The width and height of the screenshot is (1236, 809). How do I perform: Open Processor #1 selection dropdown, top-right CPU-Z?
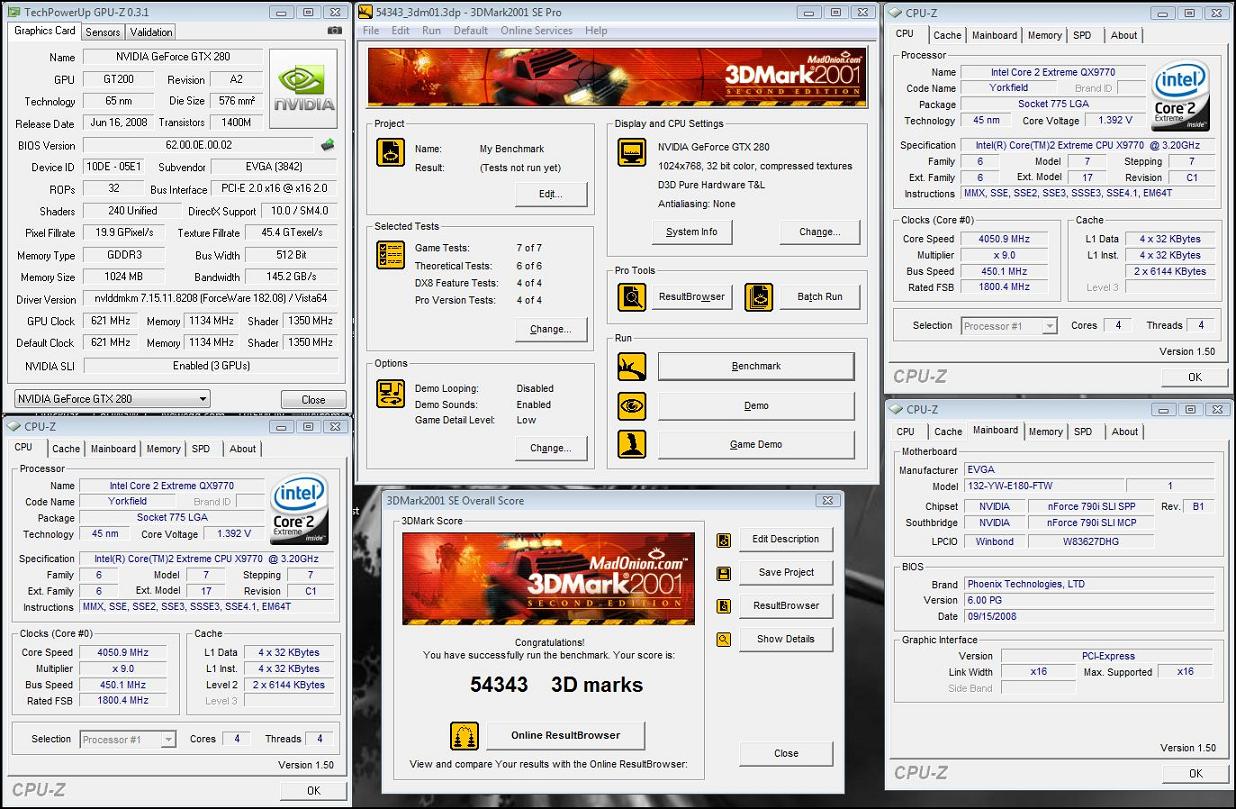(x=1009, y=326)
